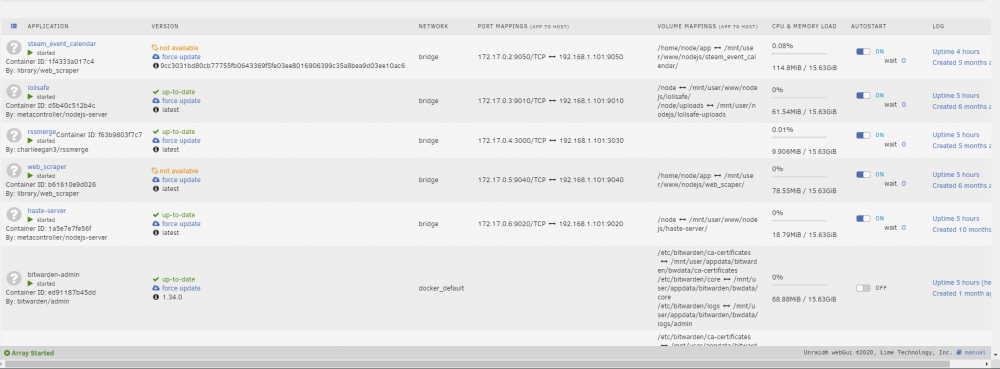Open the haste-server container name link
The height and width of the screenshot is (369, 1000).
tap(47, 211)
